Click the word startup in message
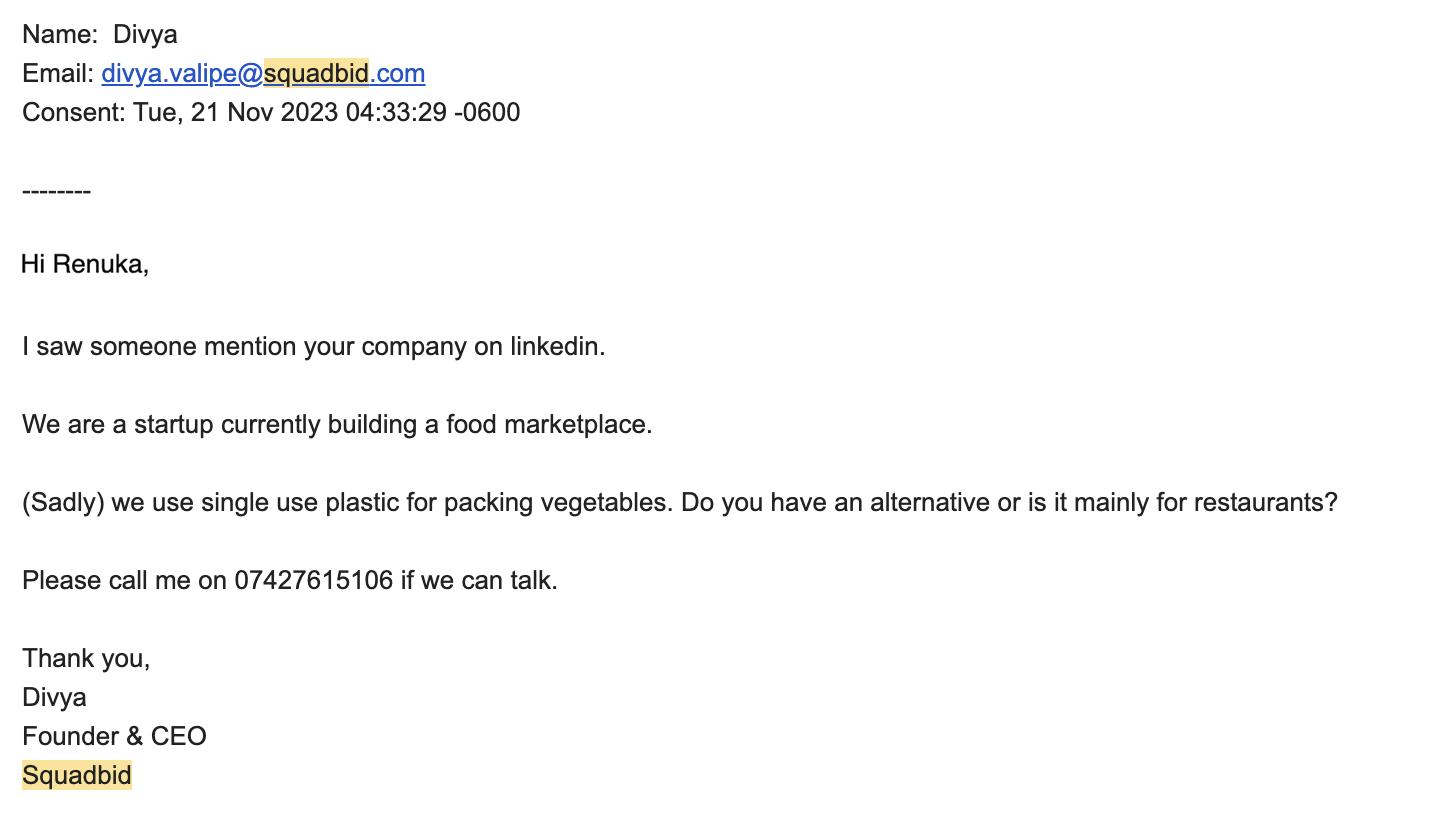Viewport: 1432px width, 828px height. (174, 424)
